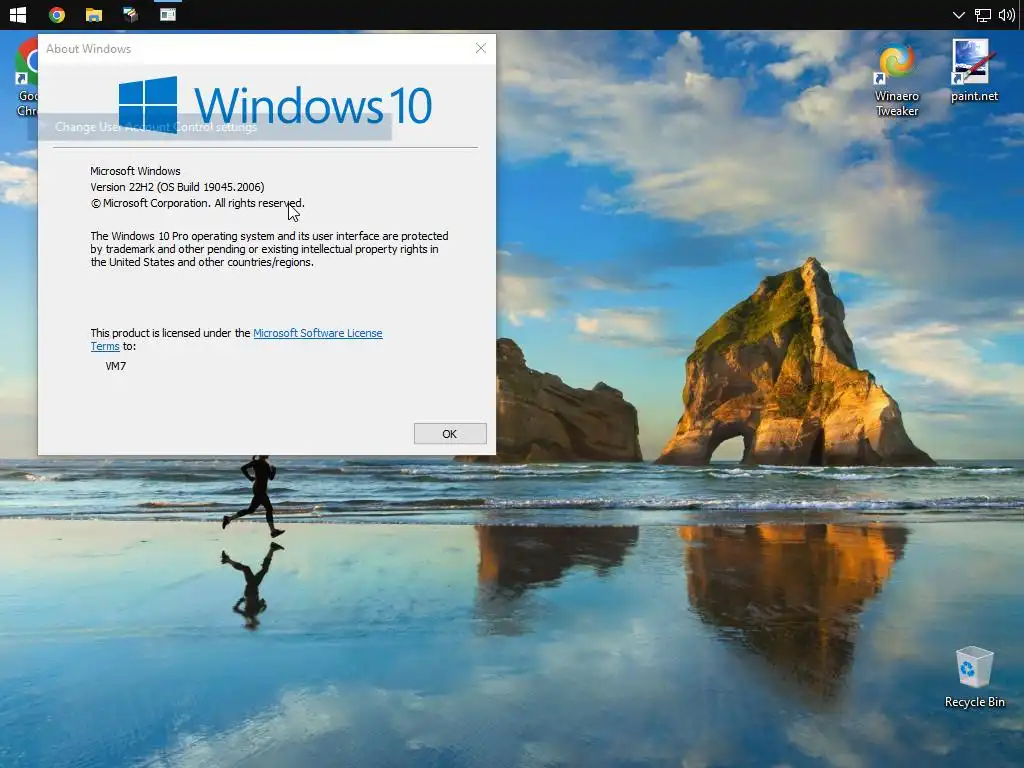This screenshot has height=768, width=1024.
Task: Click the Microsoft Corporation copyright line
Action: 197,203
